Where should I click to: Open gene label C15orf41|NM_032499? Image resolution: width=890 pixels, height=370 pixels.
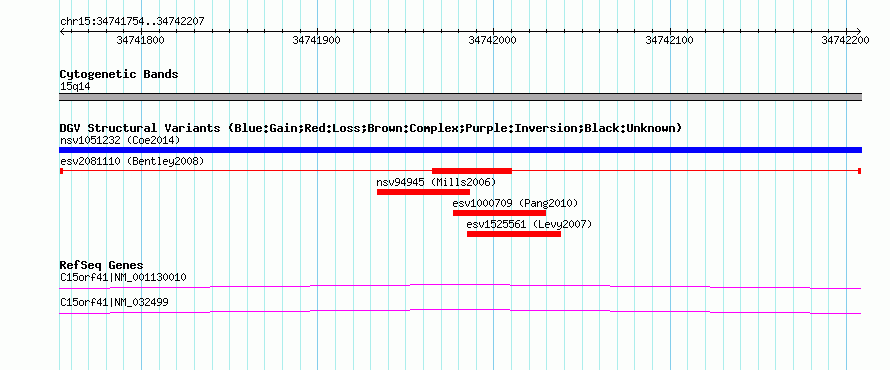point(114,302)
